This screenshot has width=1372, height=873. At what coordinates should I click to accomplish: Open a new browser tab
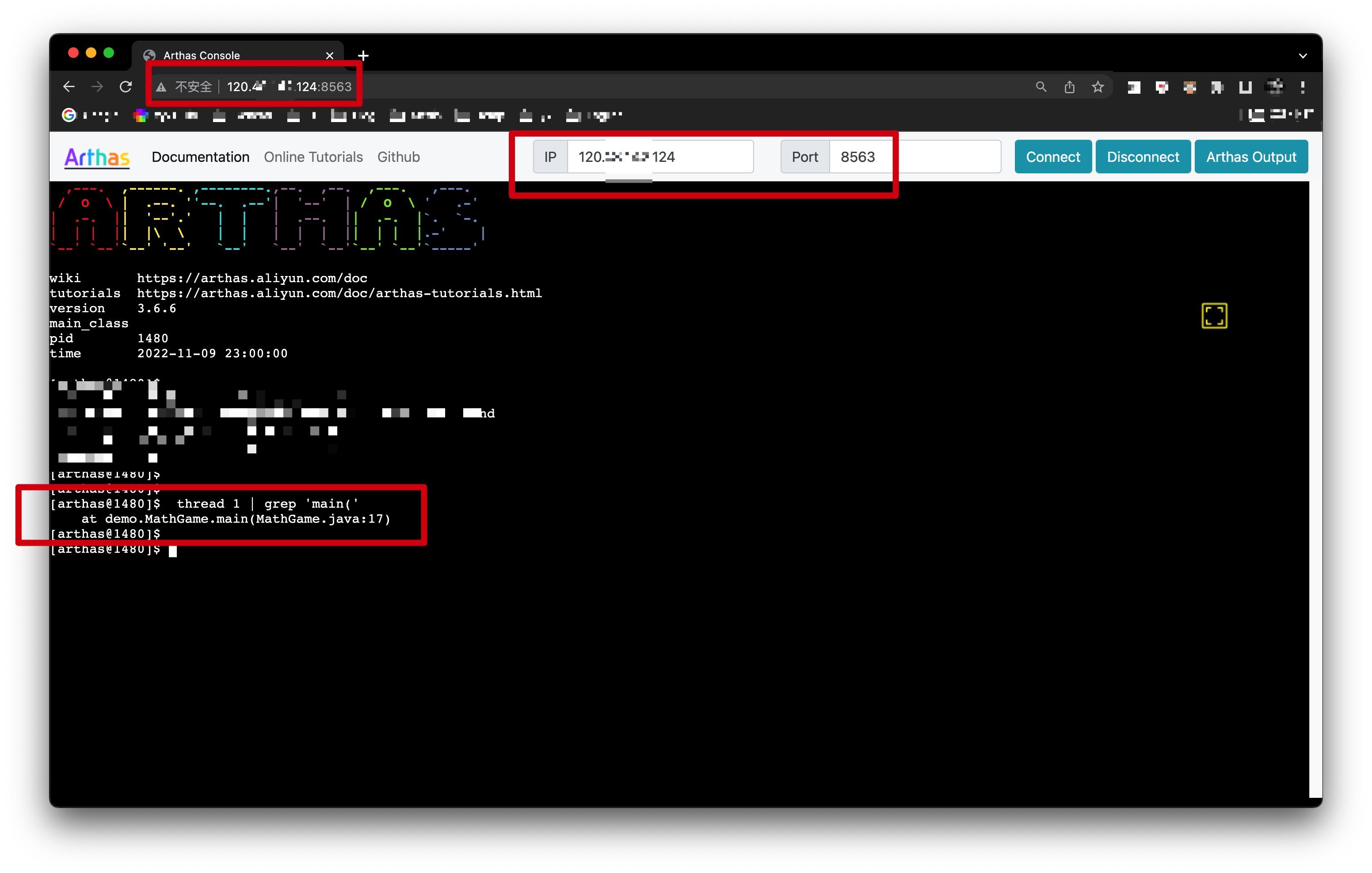tap(363, 55)
